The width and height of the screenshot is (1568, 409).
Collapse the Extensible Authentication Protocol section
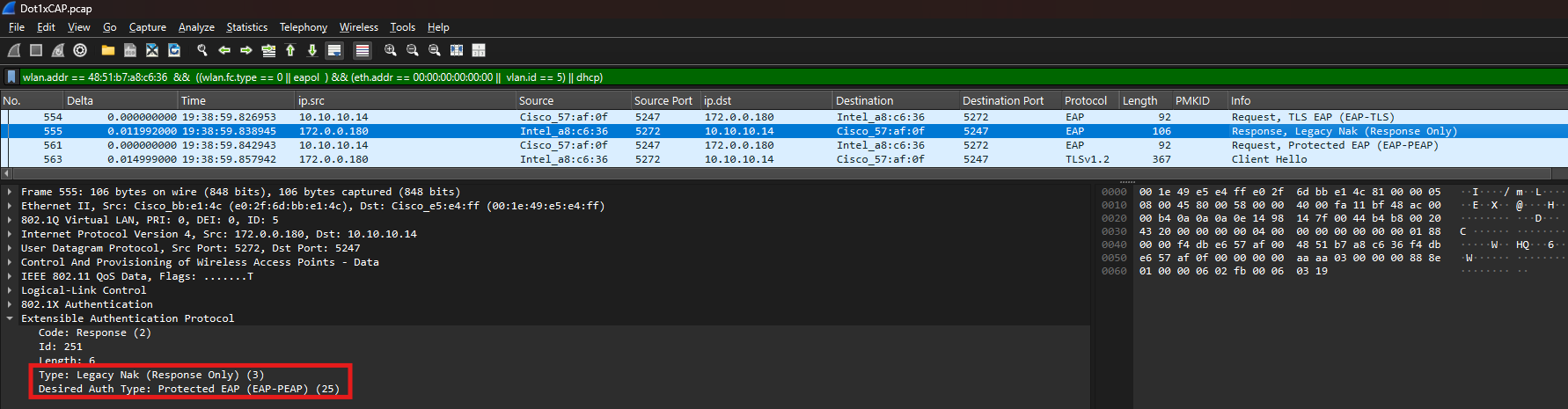tap(10, 318)
